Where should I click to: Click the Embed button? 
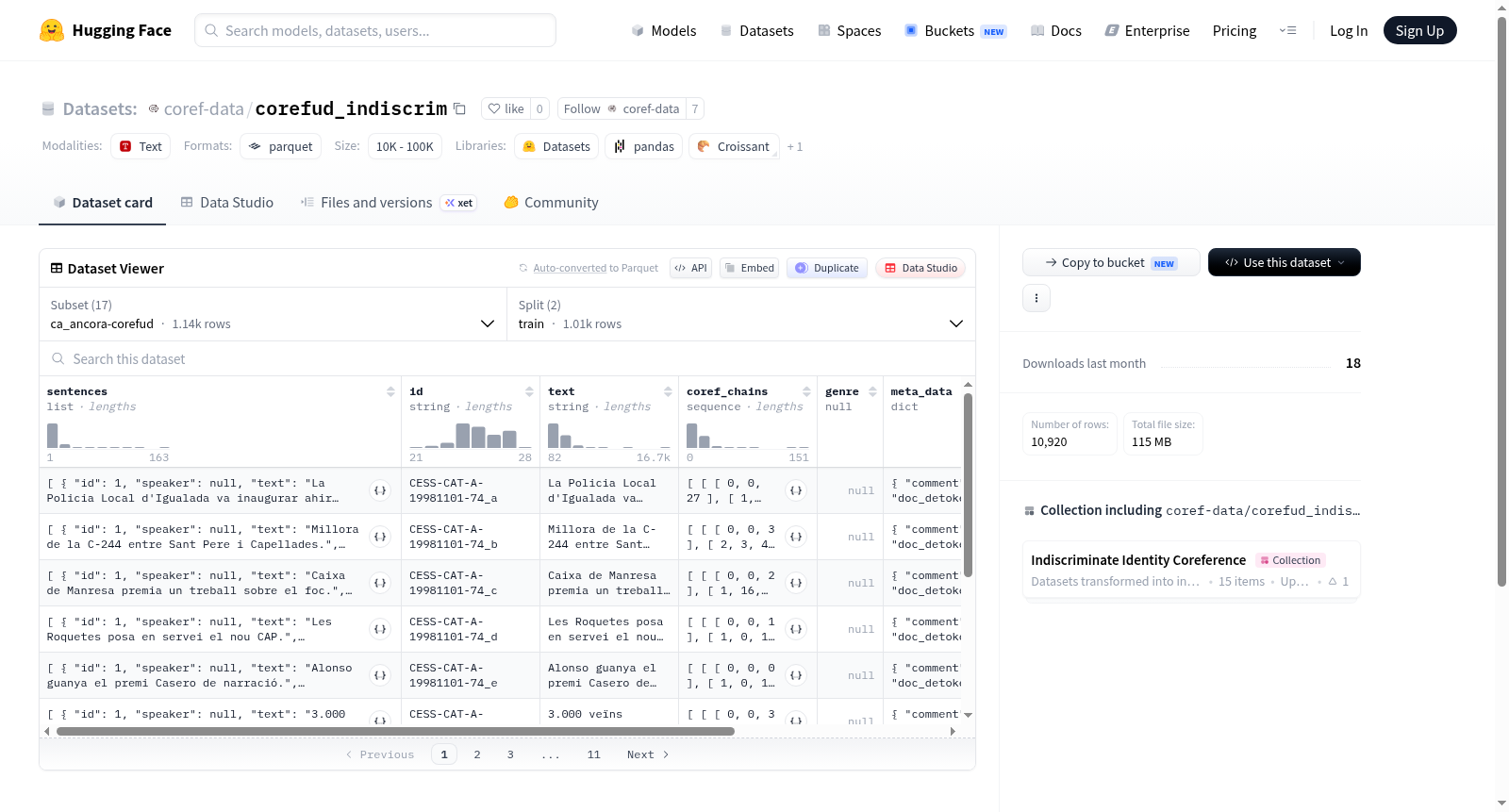748,268
